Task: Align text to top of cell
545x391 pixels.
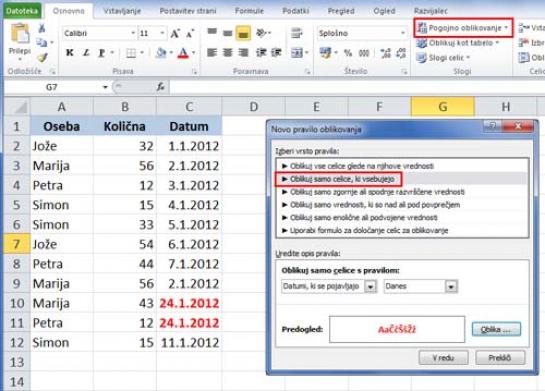Action: pos(212,33)
